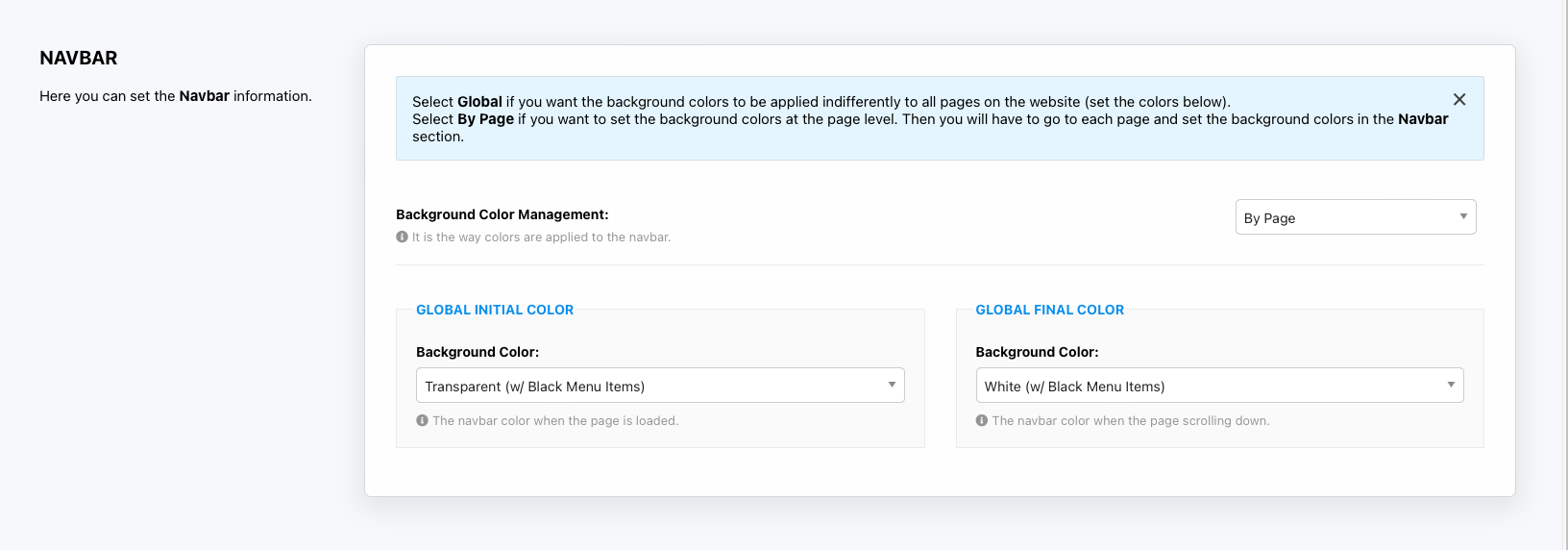Click the bold By Page text in alert
Viewport: 1568px width, 550px height.
tap(485, 119)
